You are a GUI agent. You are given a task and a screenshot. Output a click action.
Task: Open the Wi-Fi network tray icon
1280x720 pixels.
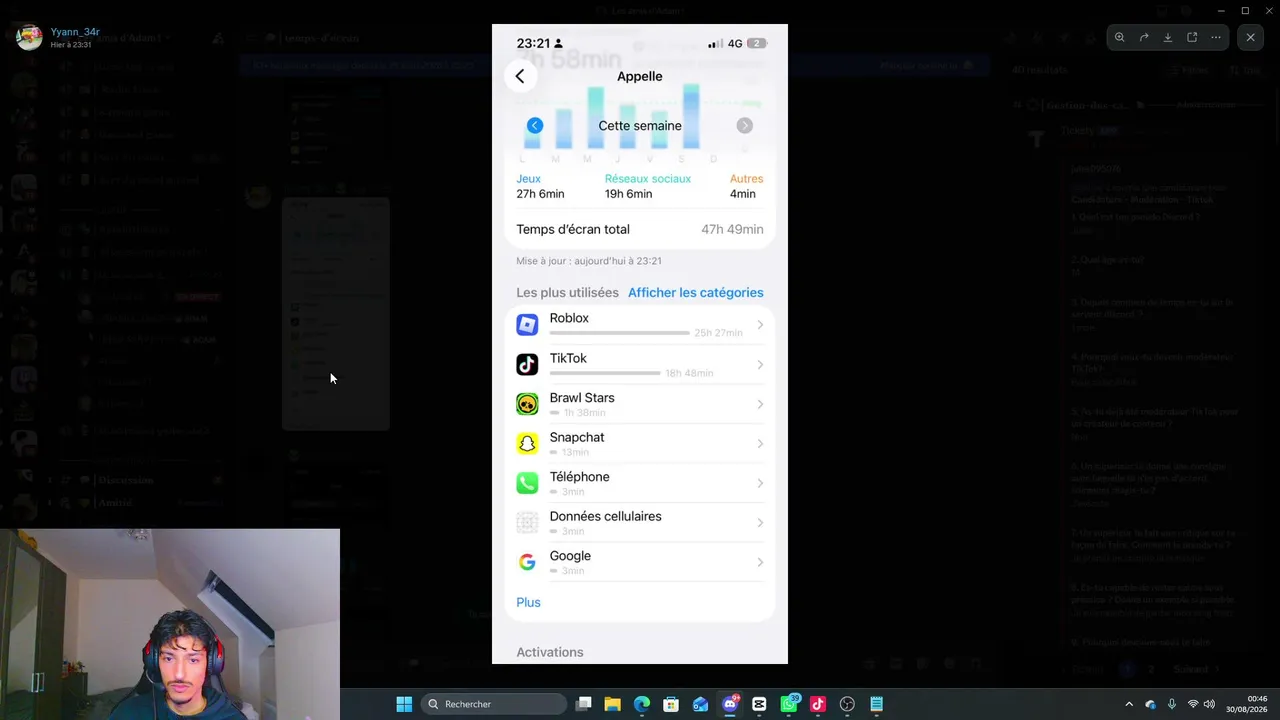(1193, 704)
